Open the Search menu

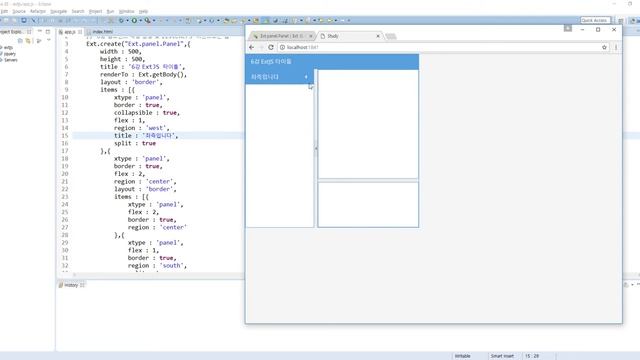[x=78, y=11]
